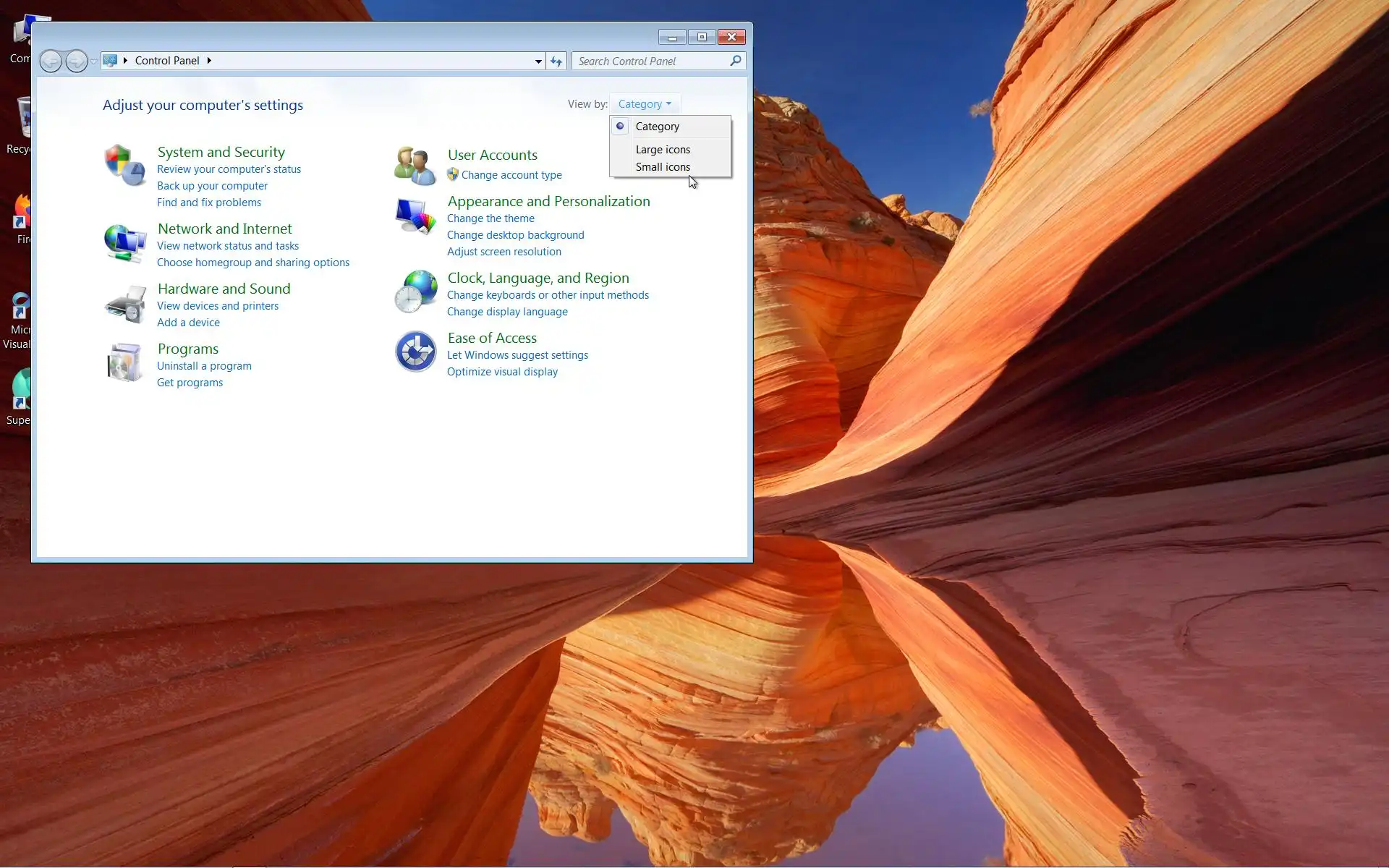Open the System and Security shield icon
Screen dimensions: 1389x868
125,165
